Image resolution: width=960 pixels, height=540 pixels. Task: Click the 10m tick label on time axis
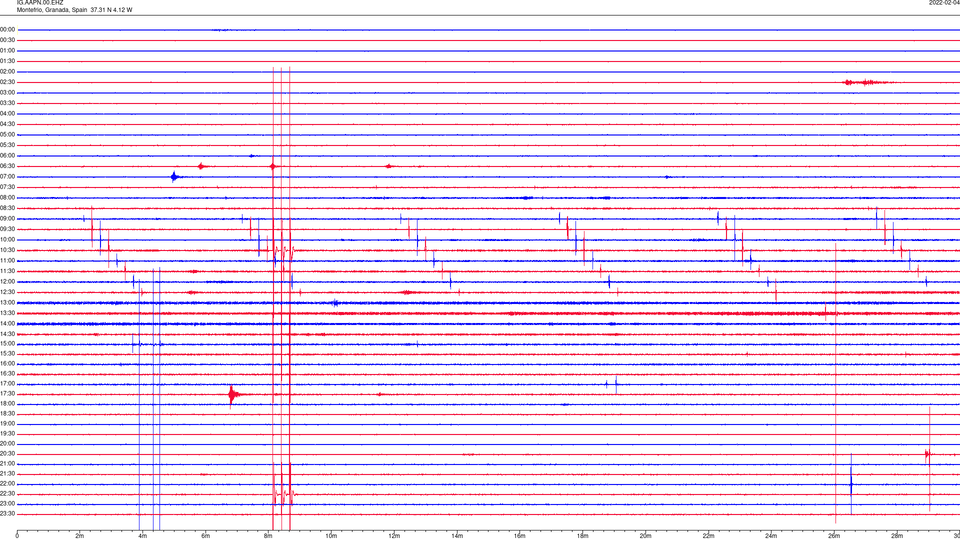point(331,536)
